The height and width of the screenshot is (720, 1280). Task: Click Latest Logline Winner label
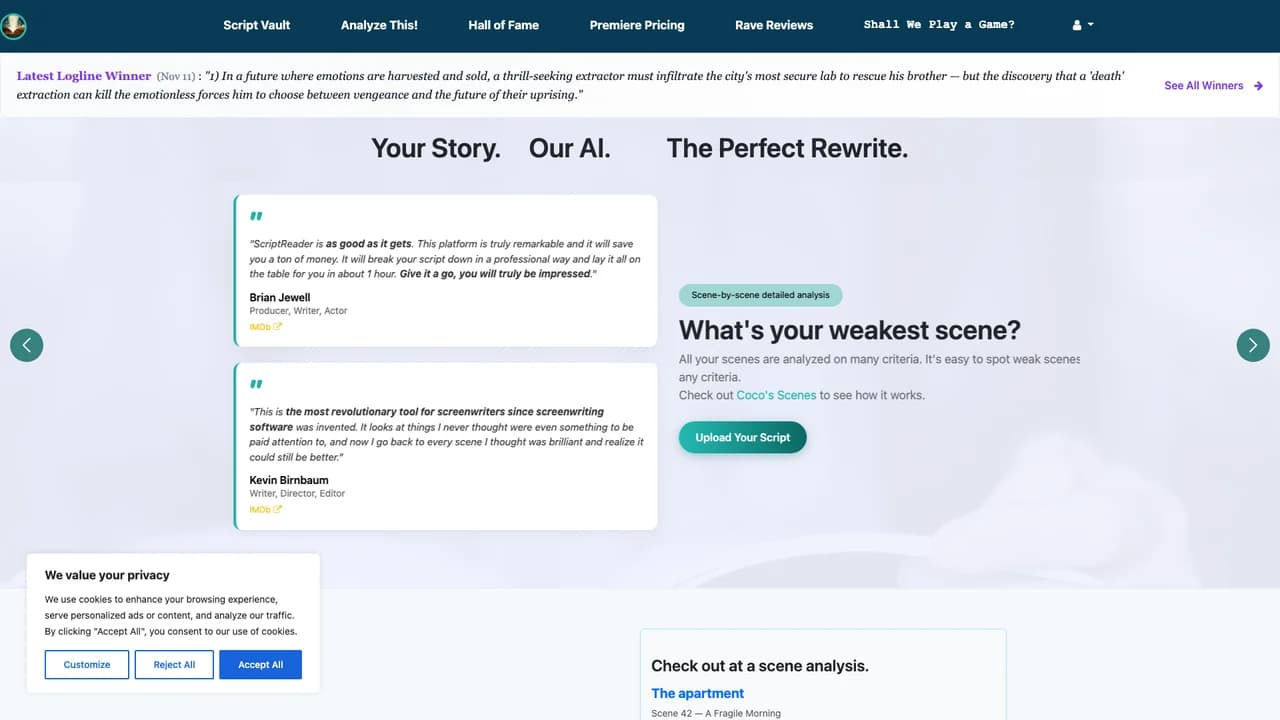pos(84,76)
